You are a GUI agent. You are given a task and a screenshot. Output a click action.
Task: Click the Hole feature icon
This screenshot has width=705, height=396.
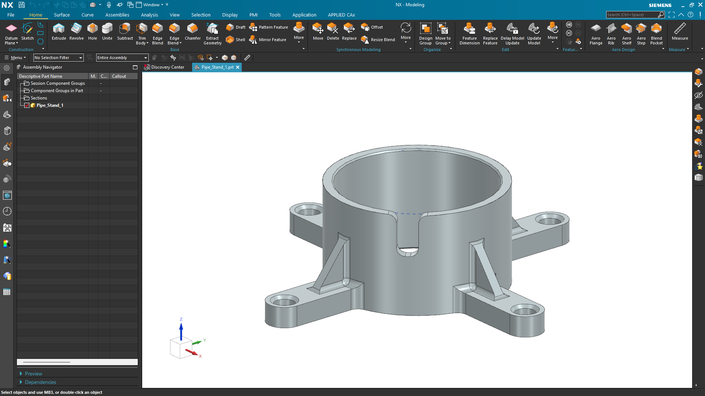[92, 32]
